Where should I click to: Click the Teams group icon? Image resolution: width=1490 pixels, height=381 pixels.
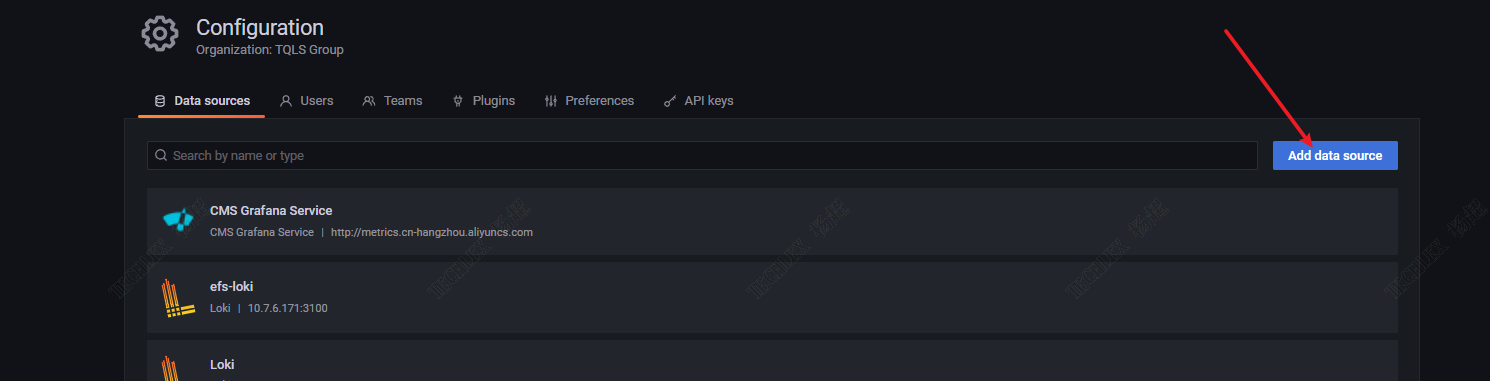(x=369, y=101)
